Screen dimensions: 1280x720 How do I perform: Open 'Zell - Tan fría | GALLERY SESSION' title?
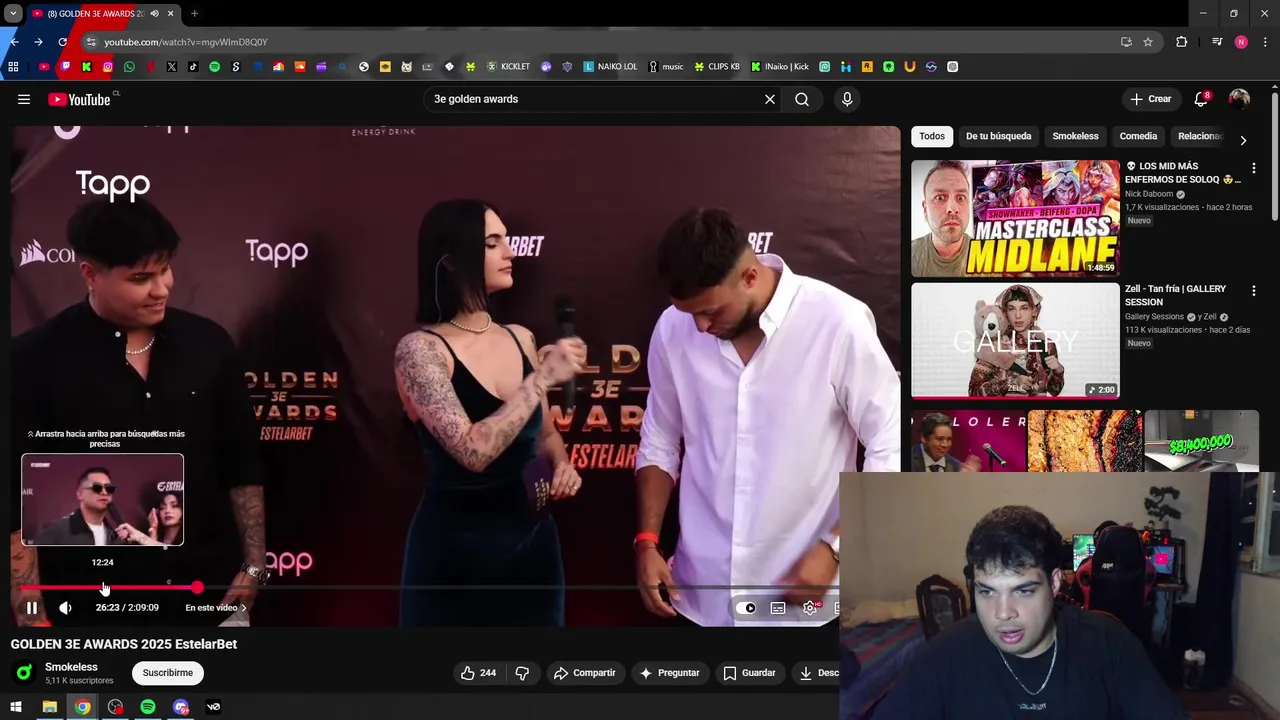(x=1175, y=295)
